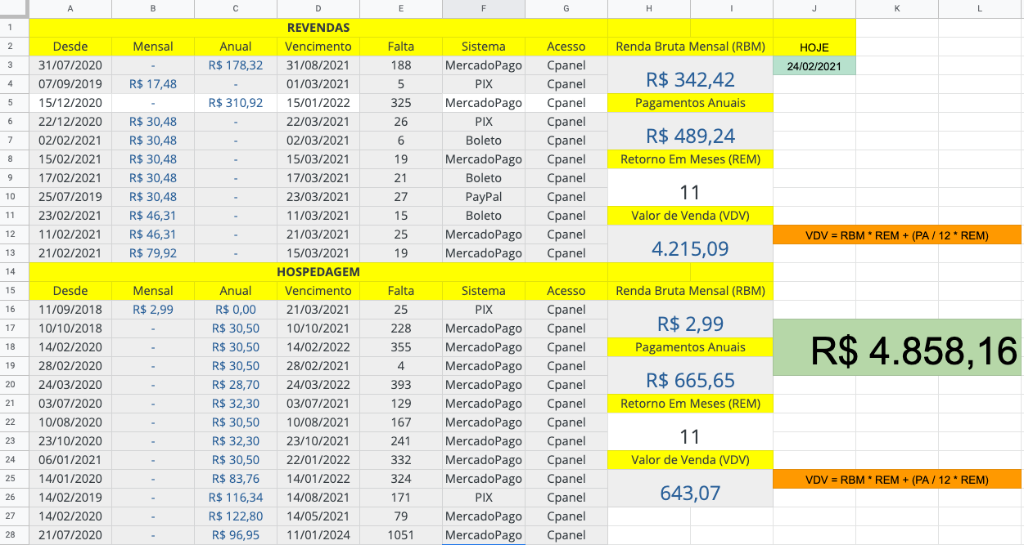Click Valor de Venda label in row 11
1024x545 pixels.
(690, 215)
